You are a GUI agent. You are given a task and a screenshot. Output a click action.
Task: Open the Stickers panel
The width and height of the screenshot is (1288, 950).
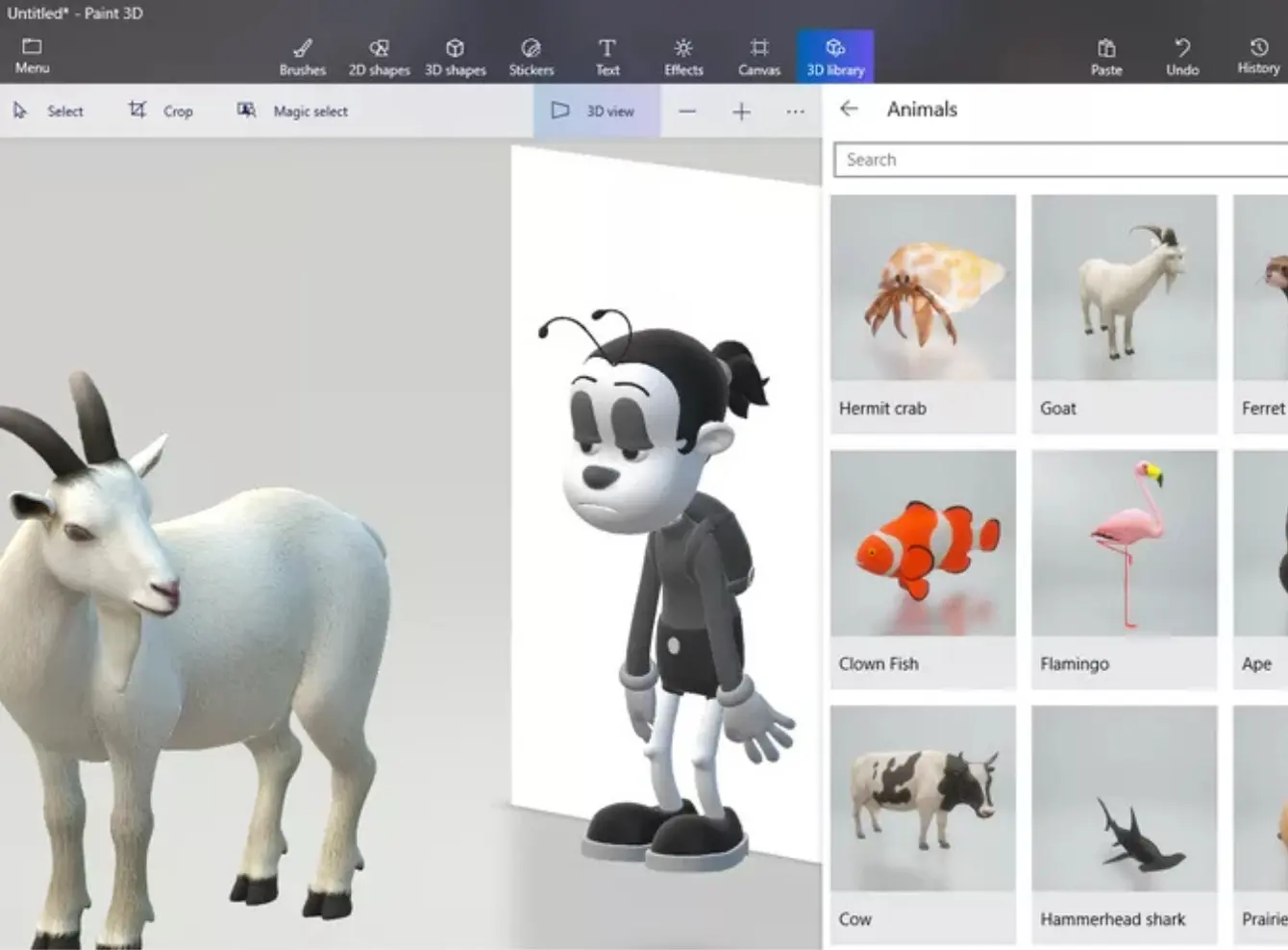point(531,57)
